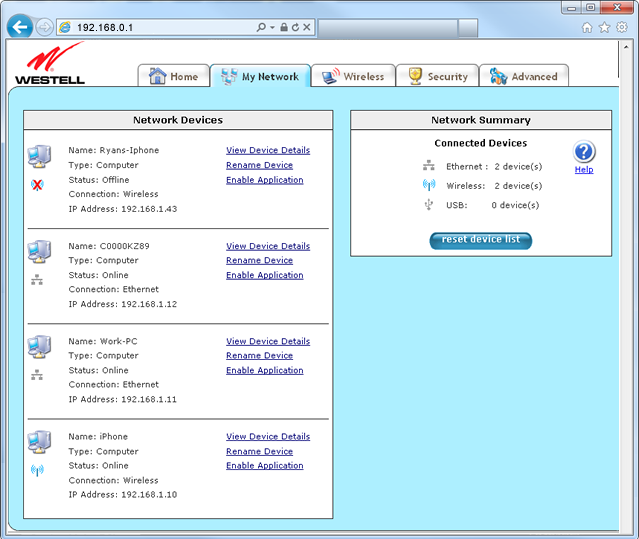Viewport: 639px width, 539px height.
Task: Click the Ethernet connection icon for C0000KZ89
Action: (37, 280)
